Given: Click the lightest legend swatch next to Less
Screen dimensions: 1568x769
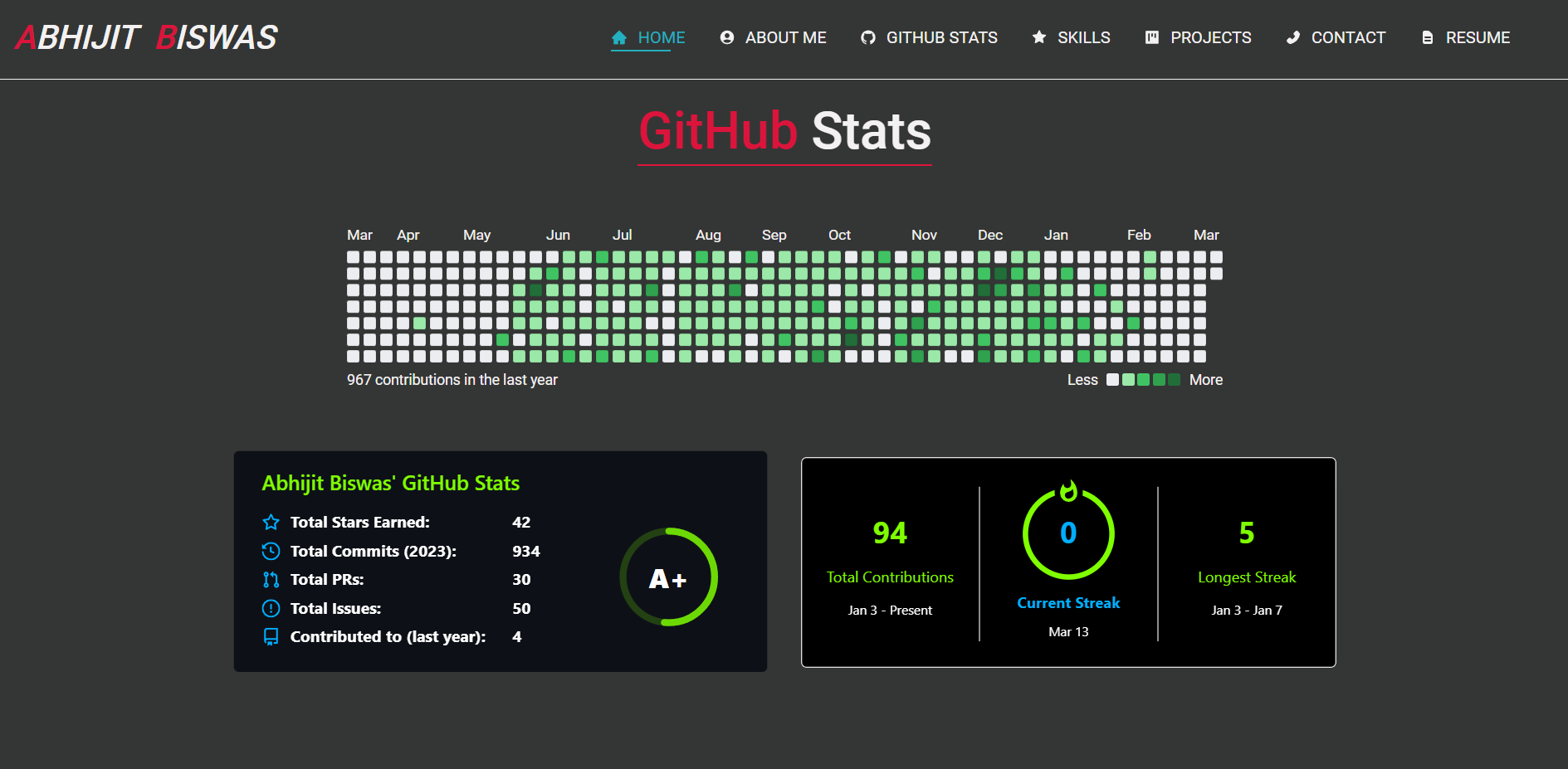Looking at the screenshot, I should click(1113, 380).
